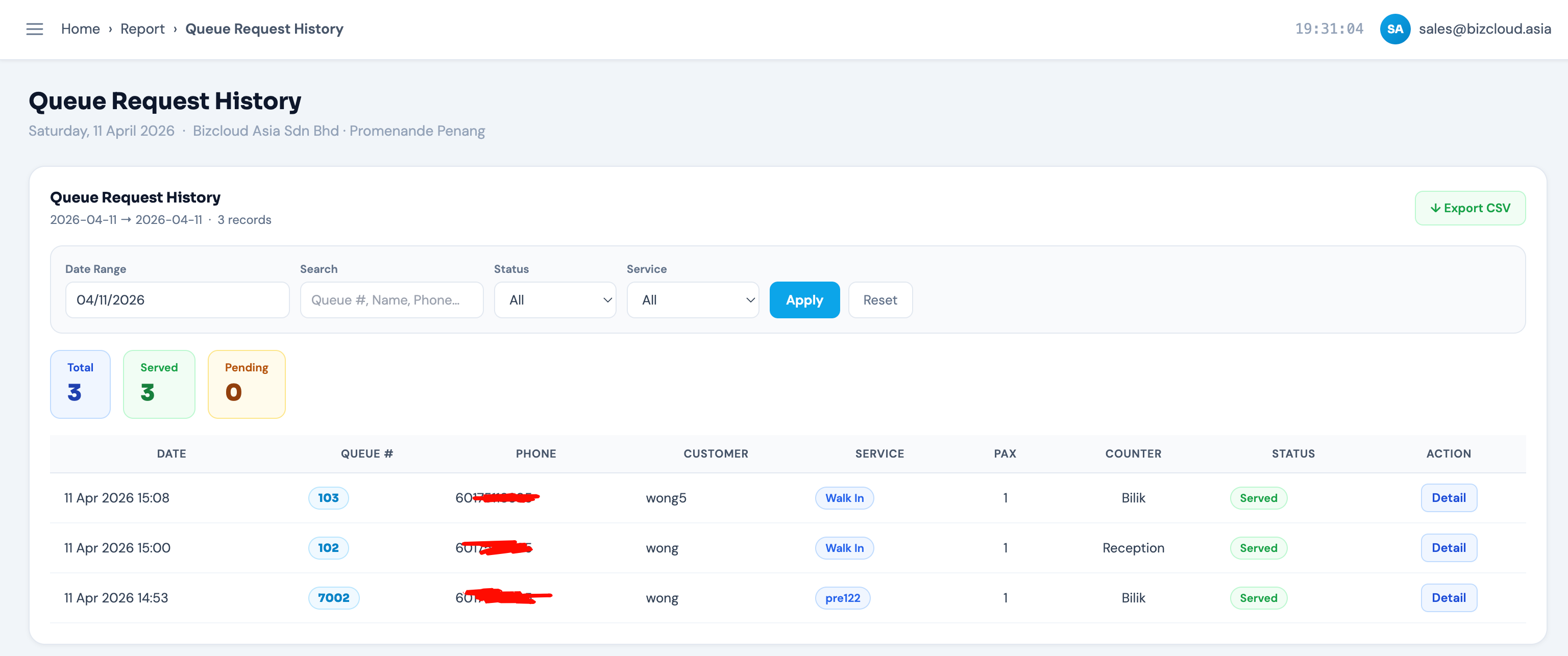Click the pre122 service tag
Viewport: 1568px width, 656px height.
[x=842, y=597]
